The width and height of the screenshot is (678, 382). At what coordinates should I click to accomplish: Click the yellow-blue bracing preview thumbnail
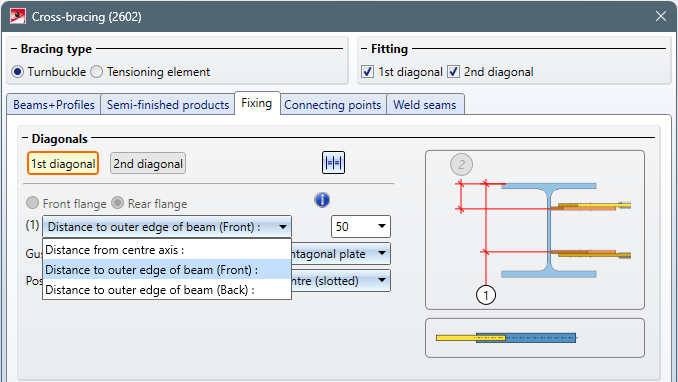coord(534,338)
